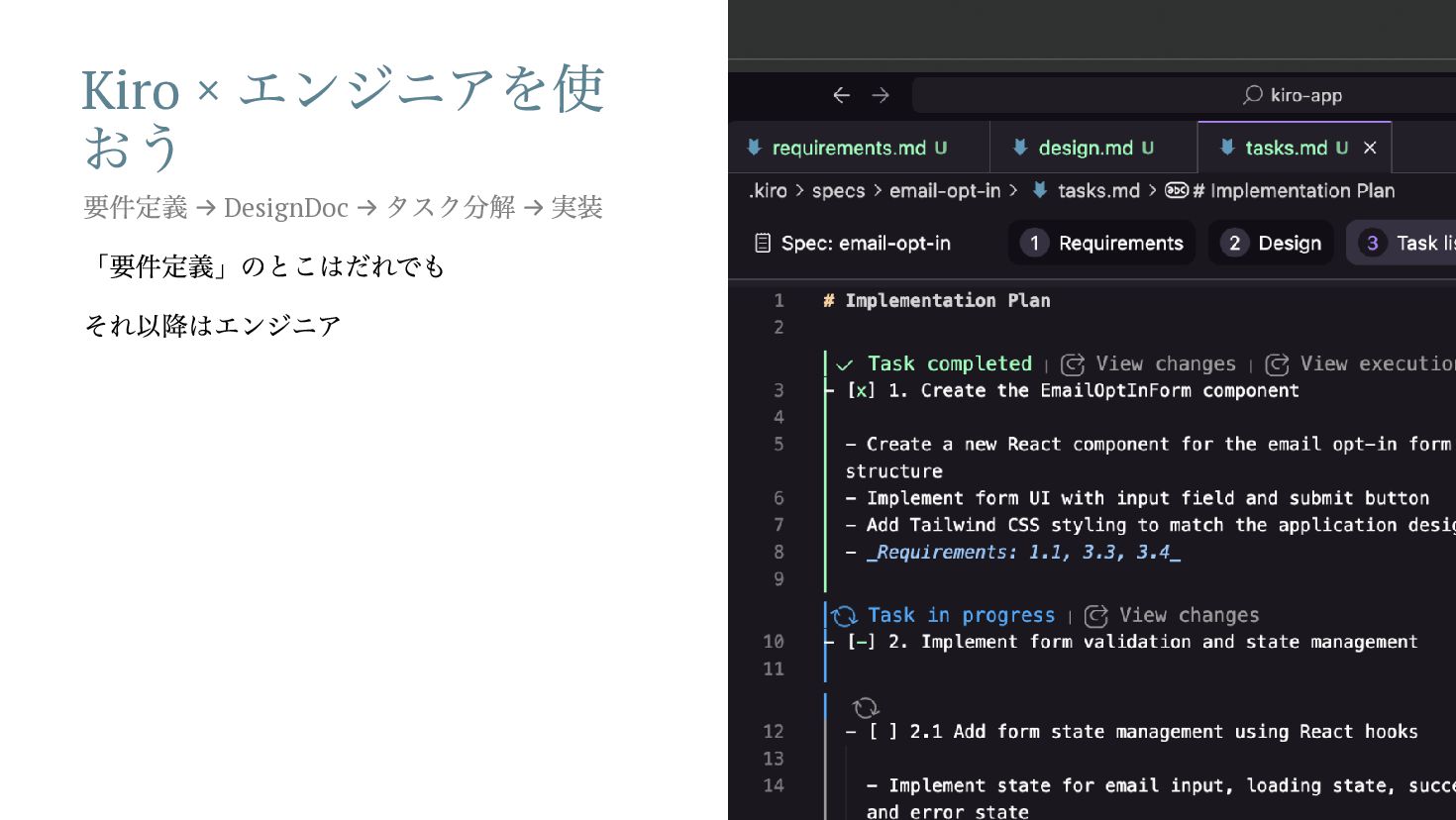1456x820 pixels.
Task: Toggle checked [x] box of task 1
Action: [x=862, y=390]
